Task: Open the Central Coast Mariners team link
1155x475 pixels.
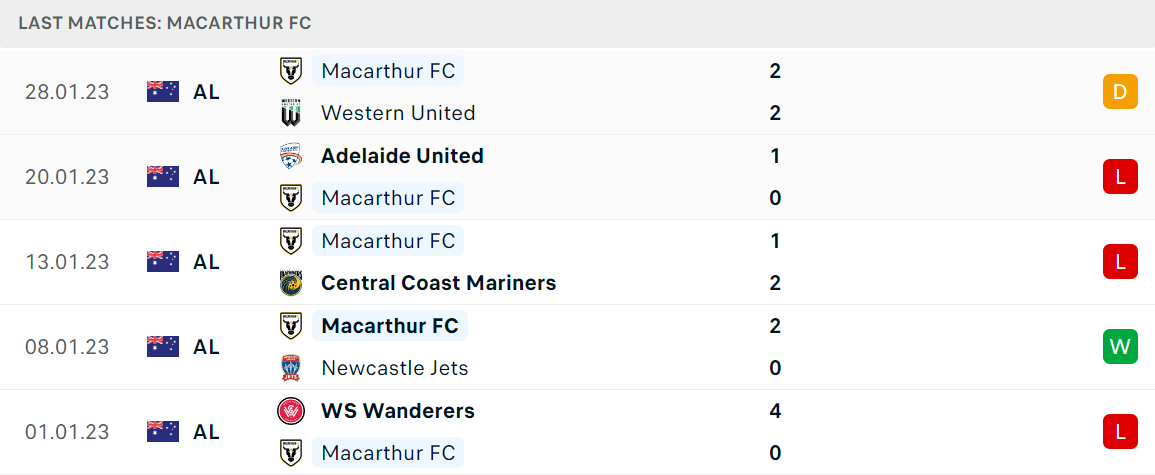Action: pos(438,284)
